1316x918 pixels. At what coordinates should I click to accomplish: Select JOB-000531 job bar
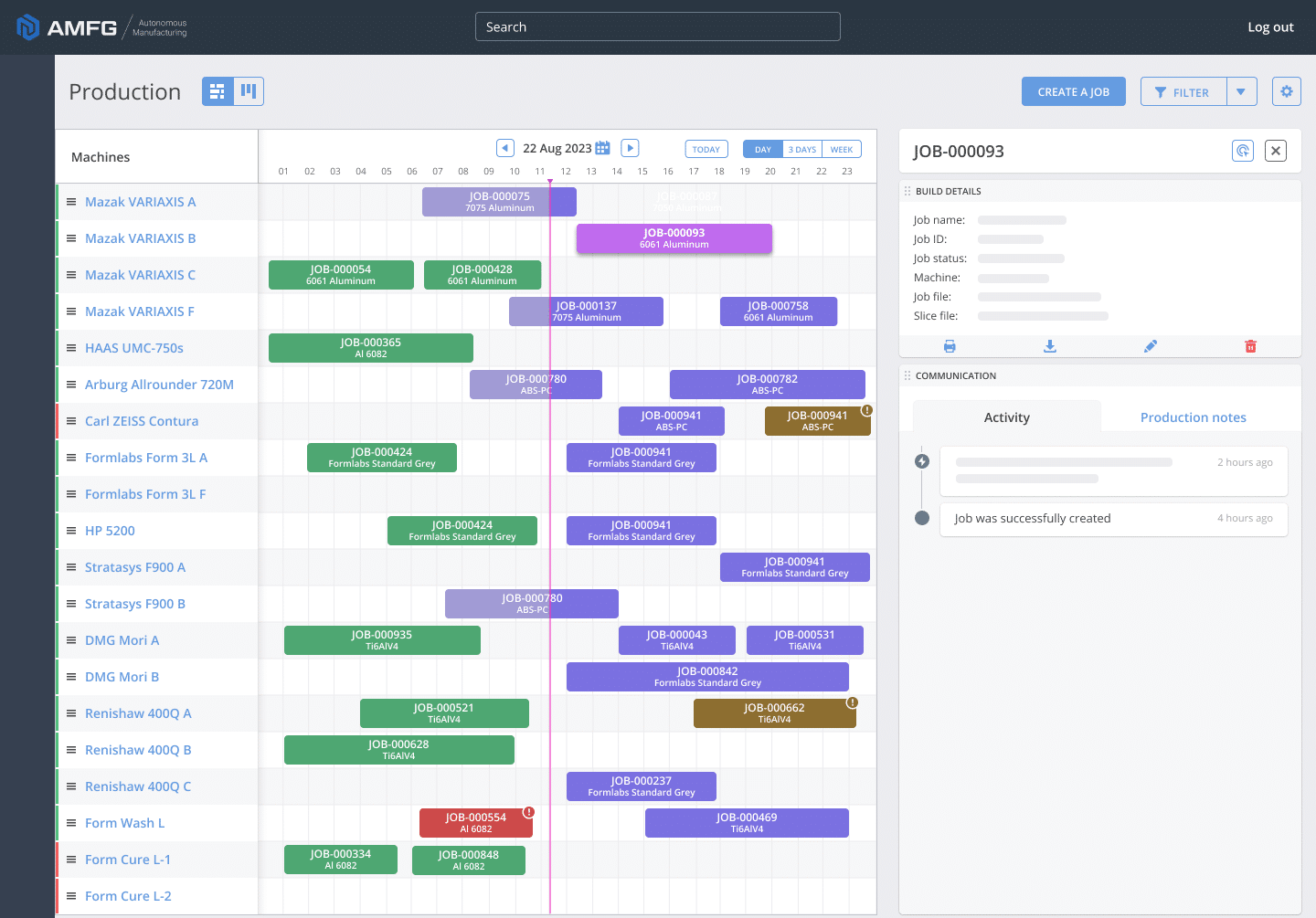(805, 640)
